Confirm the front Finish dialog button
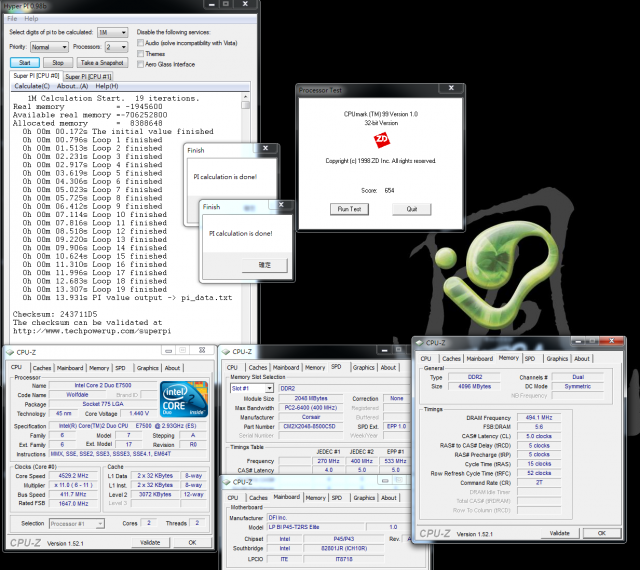This screenshot has width=640, height=570. pyautogui.click(x=264, y=265)
